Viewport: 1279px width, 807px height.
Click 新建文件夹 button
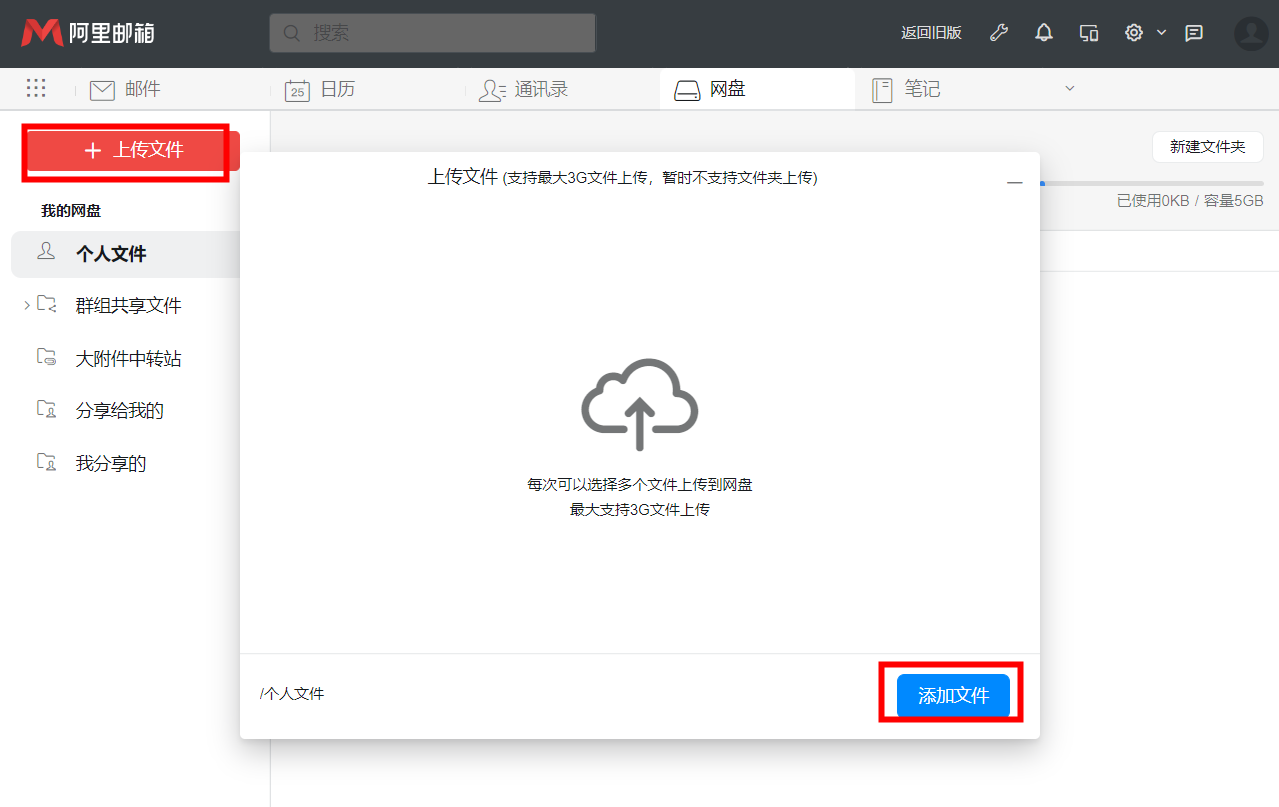[x=1207, y=147]
